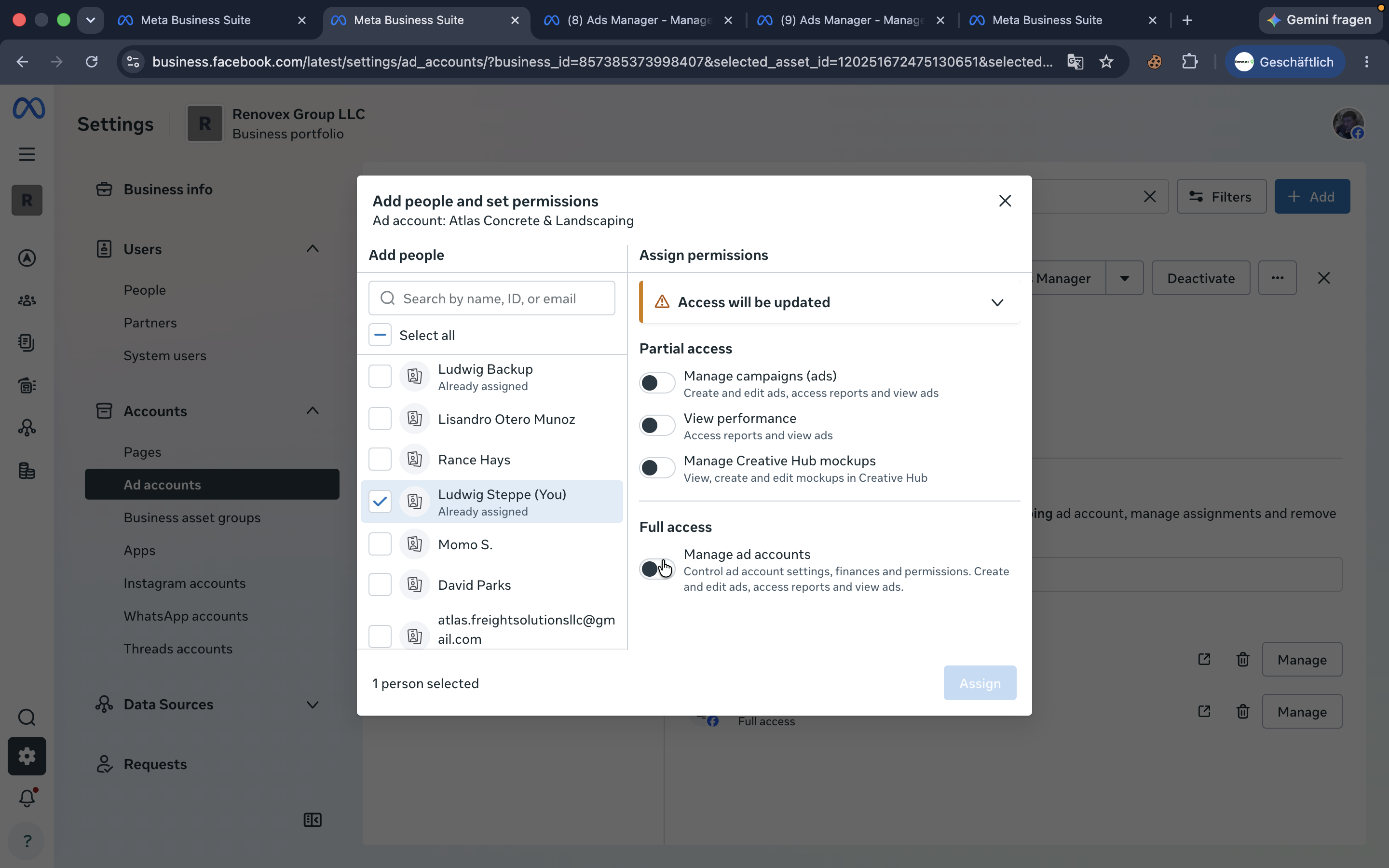
Task: Click the Meta logo in the left rail
Action: pos(29,108)
